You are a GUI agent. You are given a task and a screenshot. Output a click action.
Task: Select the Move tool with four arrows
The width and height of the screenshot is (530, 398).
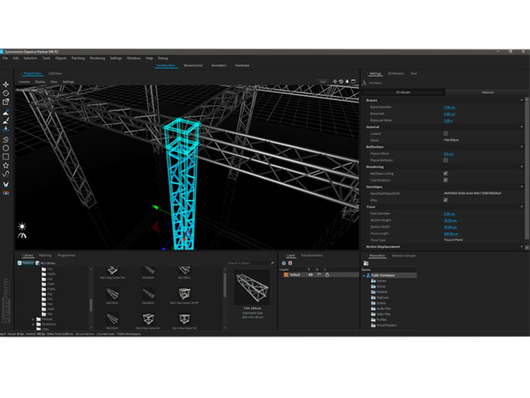[6, 84]
